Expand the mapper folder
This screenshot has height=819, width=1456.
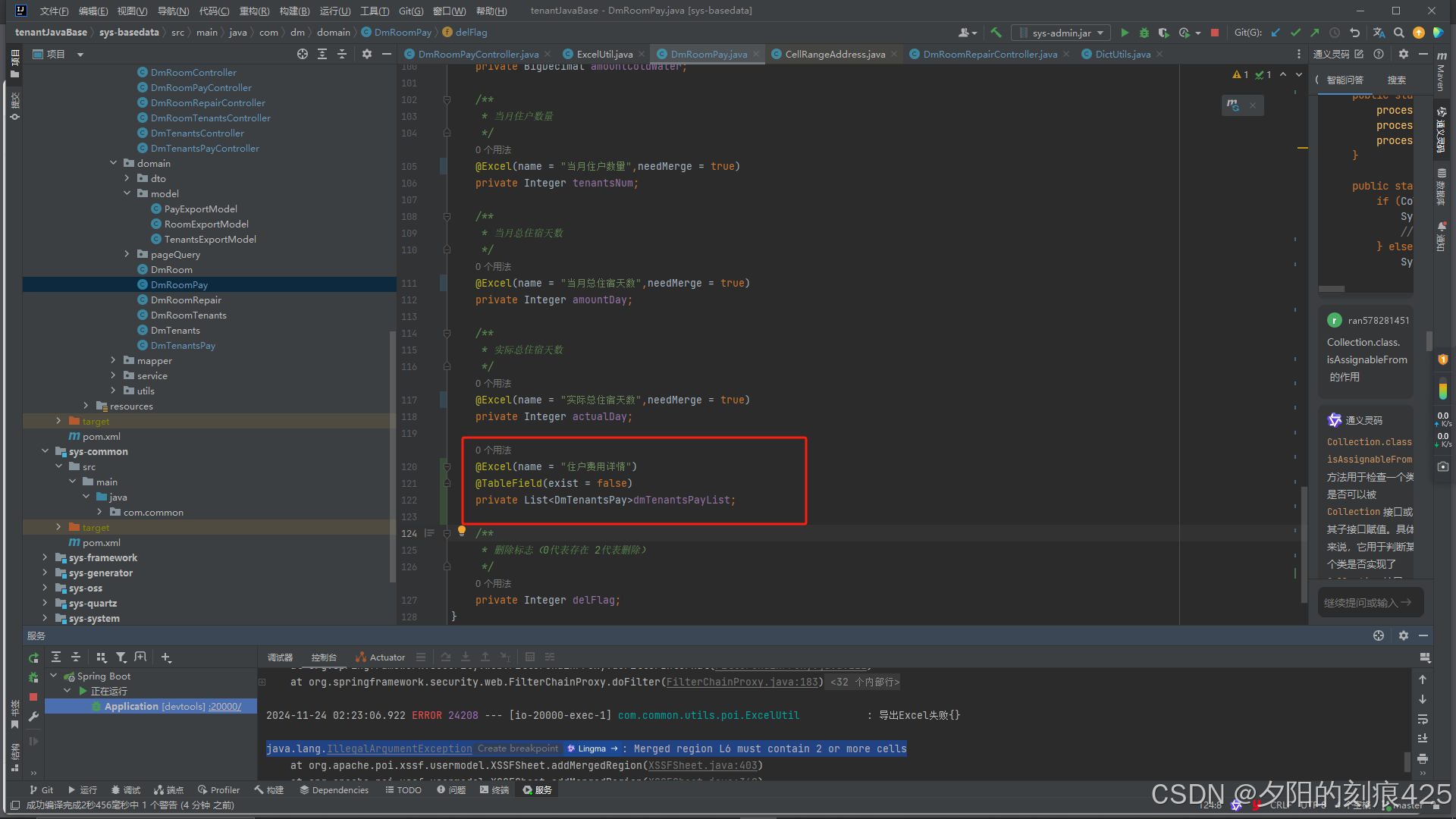[114, 361]
